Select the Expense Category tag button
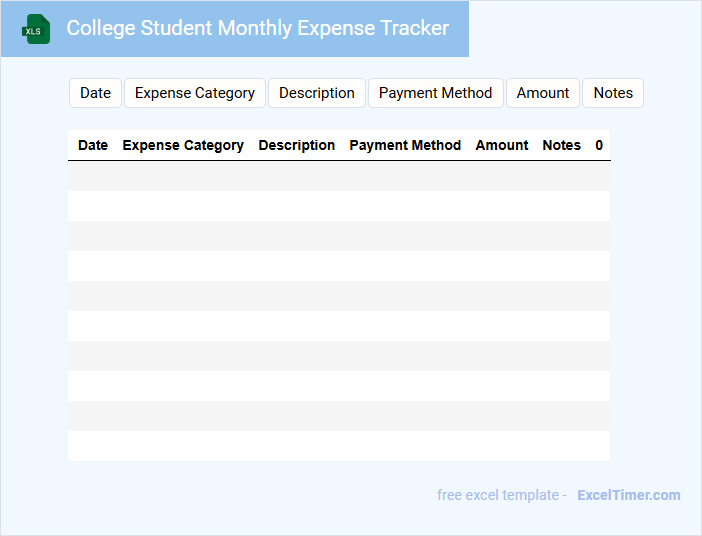 pyautogui.click(x=195, y=93)
